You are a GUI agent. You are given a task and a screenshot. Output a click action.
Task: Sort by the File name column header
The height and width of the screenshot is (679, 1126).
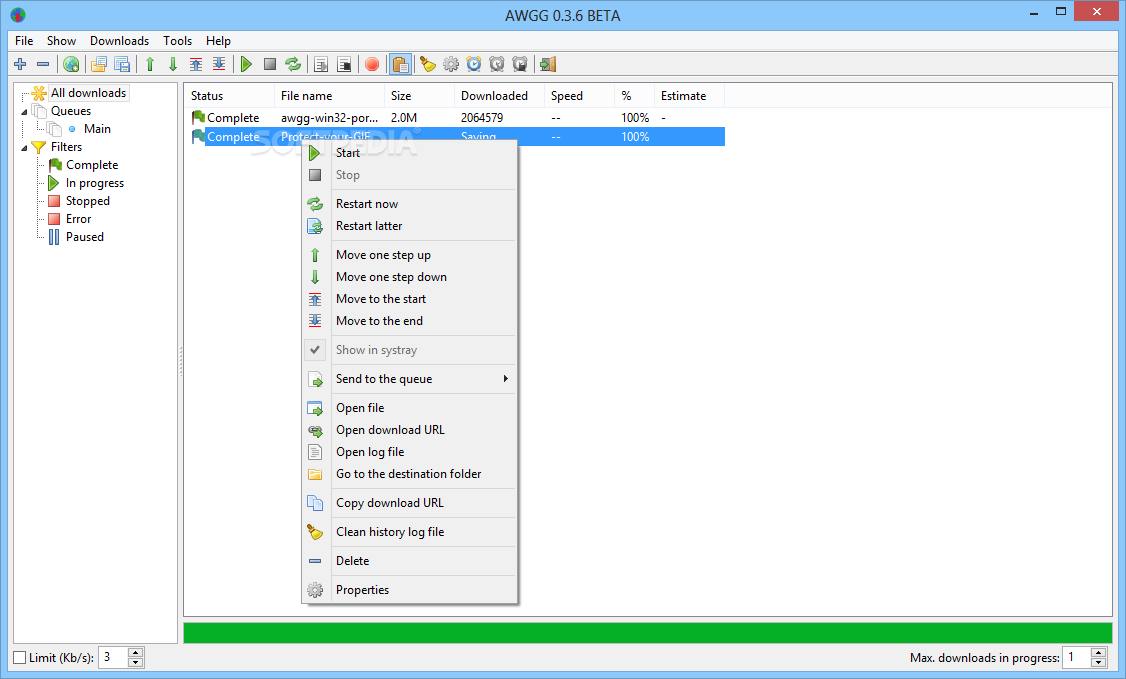(329, 95)
